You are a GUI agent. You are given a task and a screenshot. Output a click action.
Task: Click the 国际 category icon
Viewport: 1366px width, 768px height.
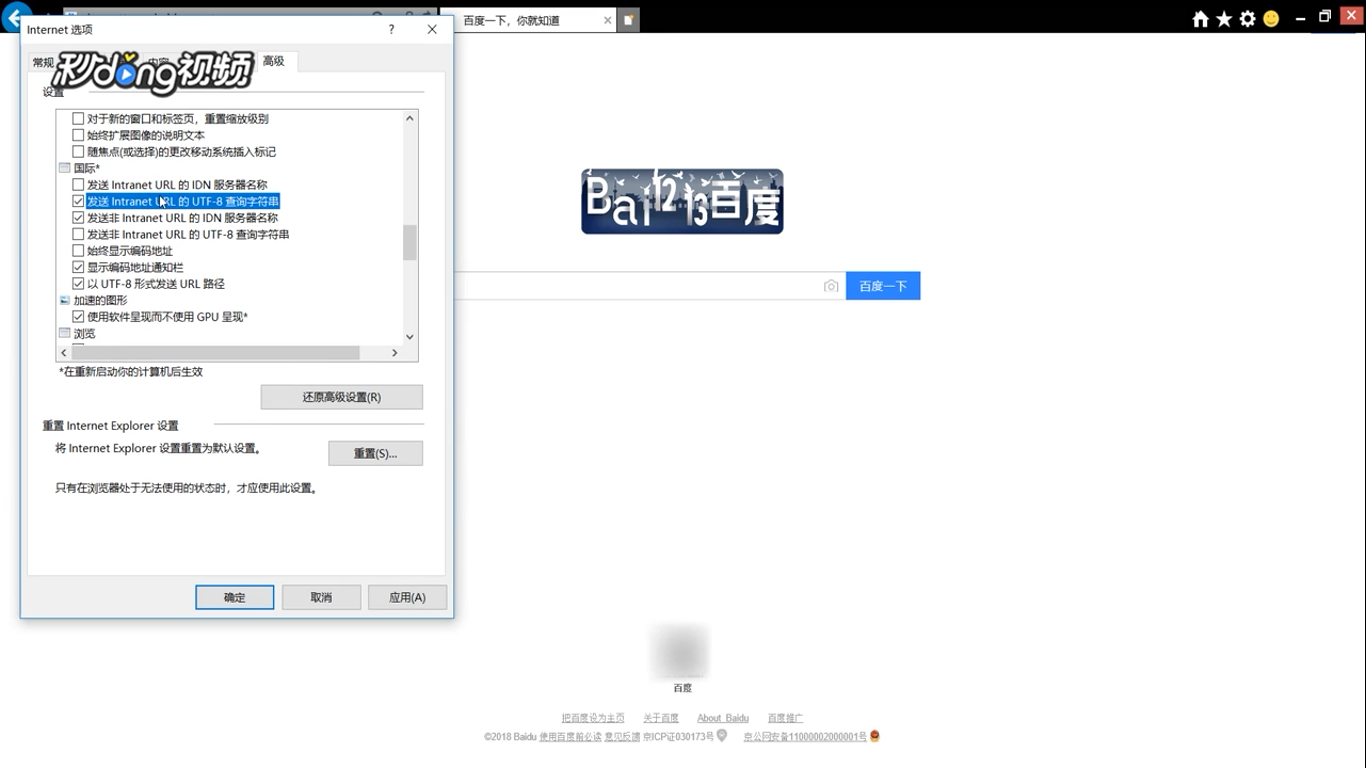[x=65, y=168]
